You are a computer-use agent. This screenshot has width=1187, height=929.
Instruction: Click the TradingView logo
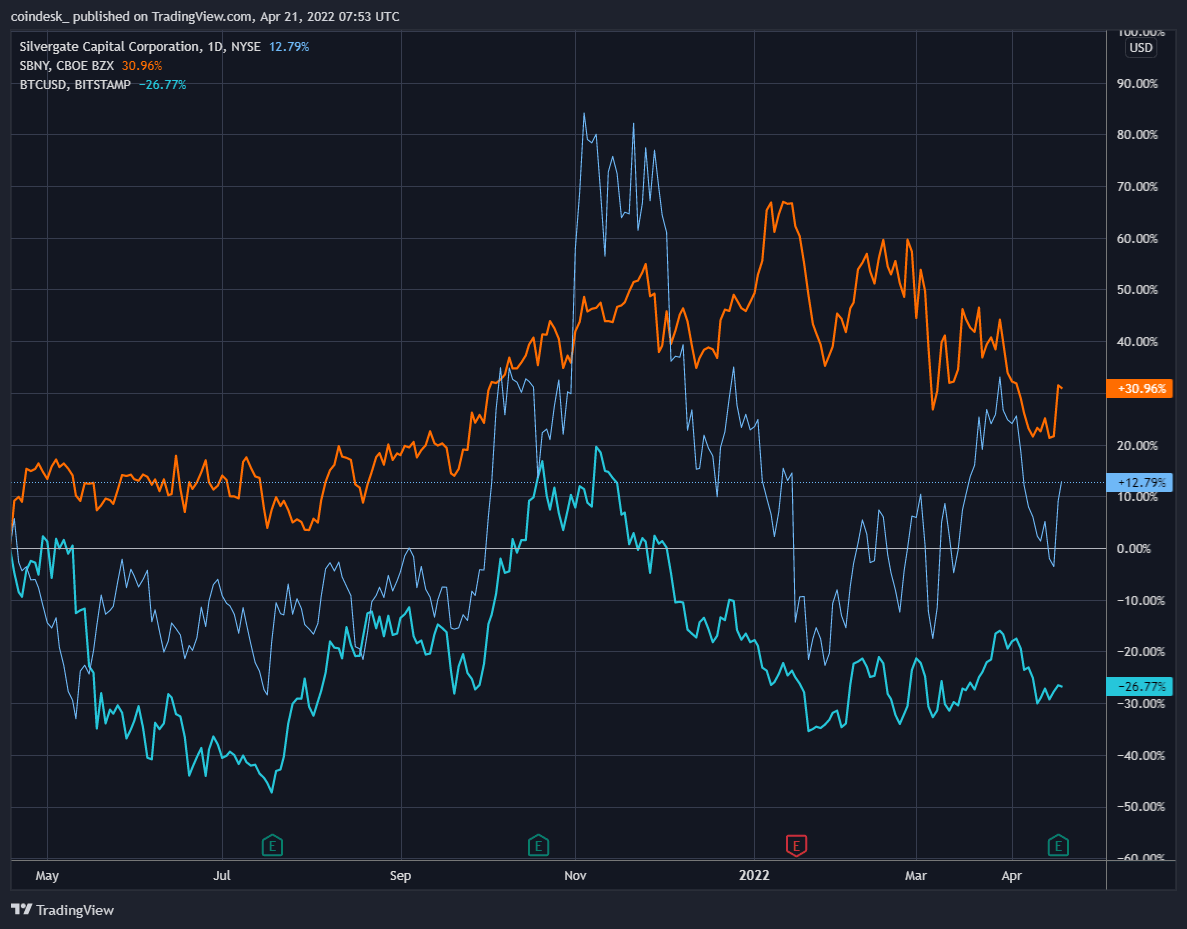62,910
